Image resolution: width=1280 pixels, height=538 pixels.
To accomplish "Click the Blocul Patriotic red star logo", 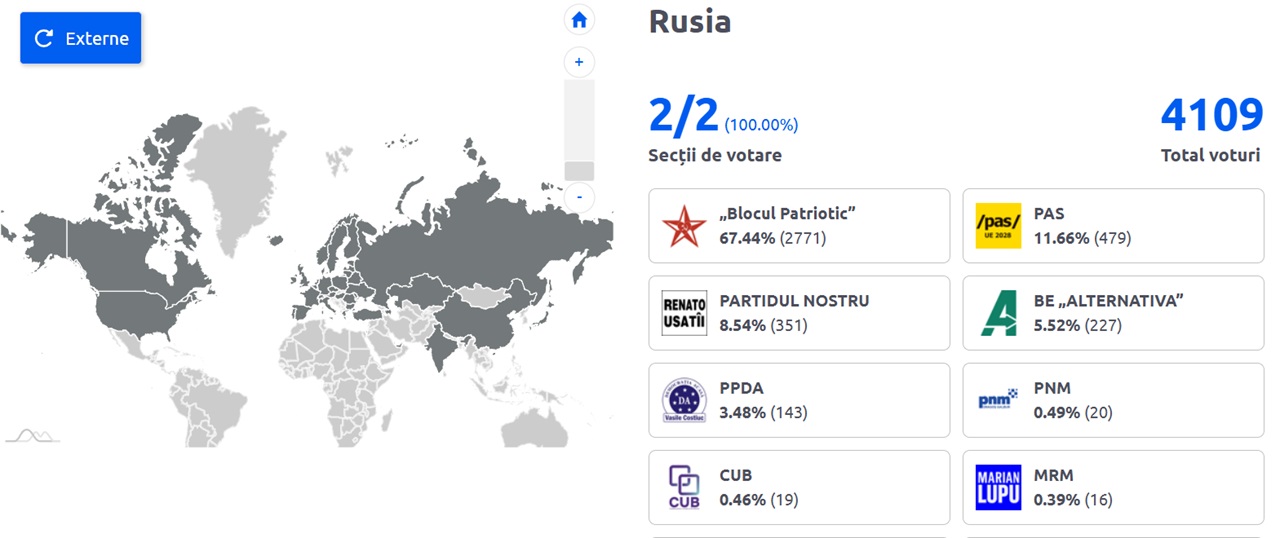I will pos(684,225).
